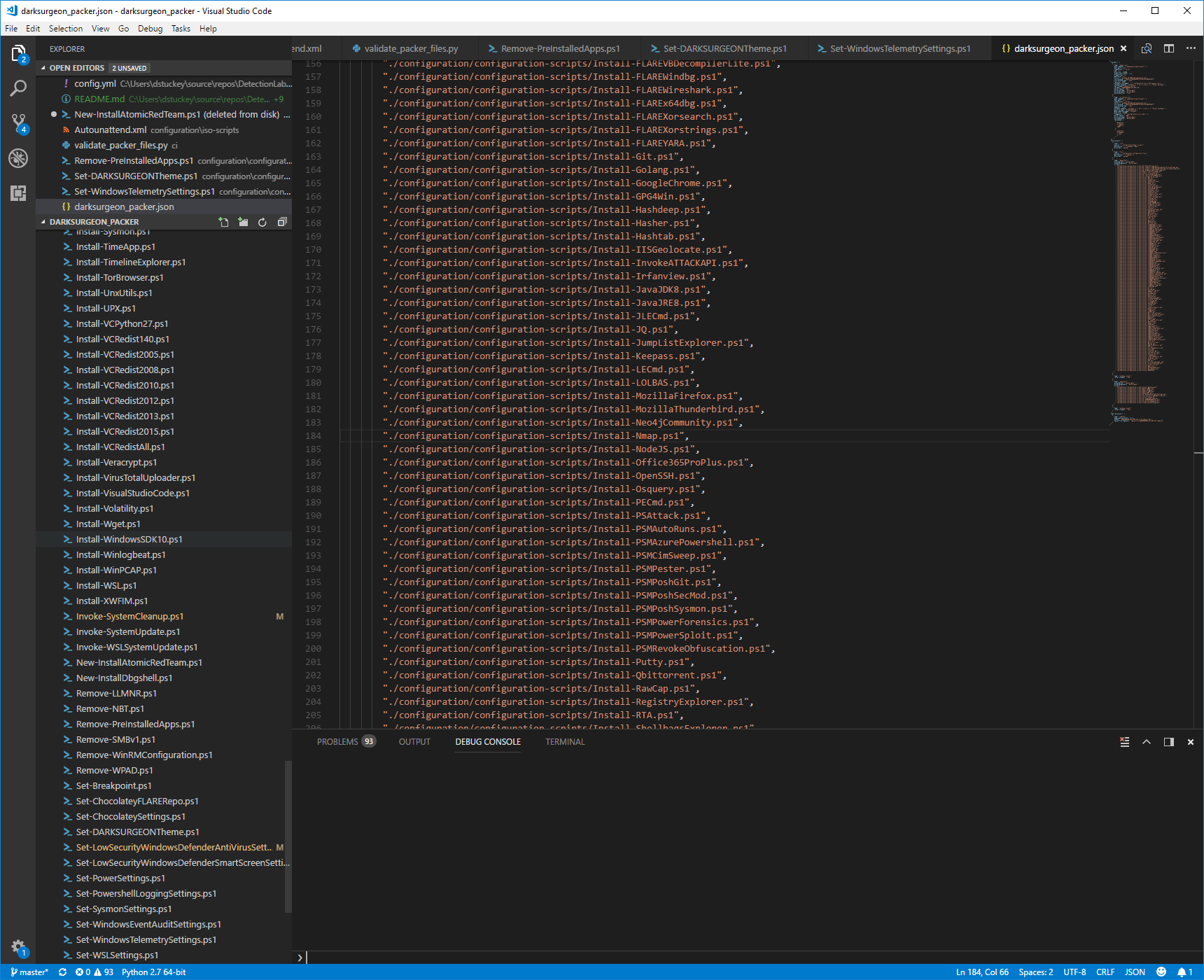Viewport: 1204px width, 980px height.
Task: Collapse all folders in explorer
Action: pyautogui.click(x=282, y=222)
